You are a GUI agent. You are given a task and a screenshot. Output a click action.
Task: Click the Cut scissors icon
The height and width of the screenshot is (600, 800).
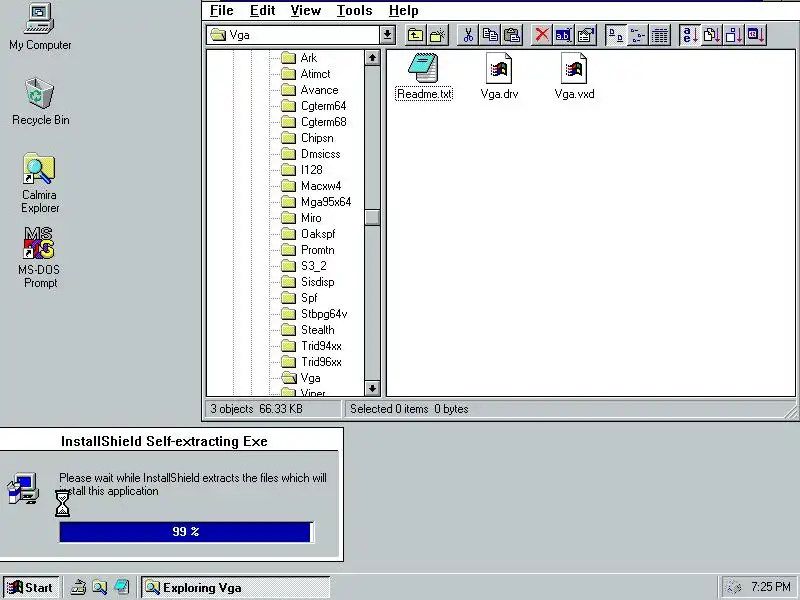click(x=468, y=35)
